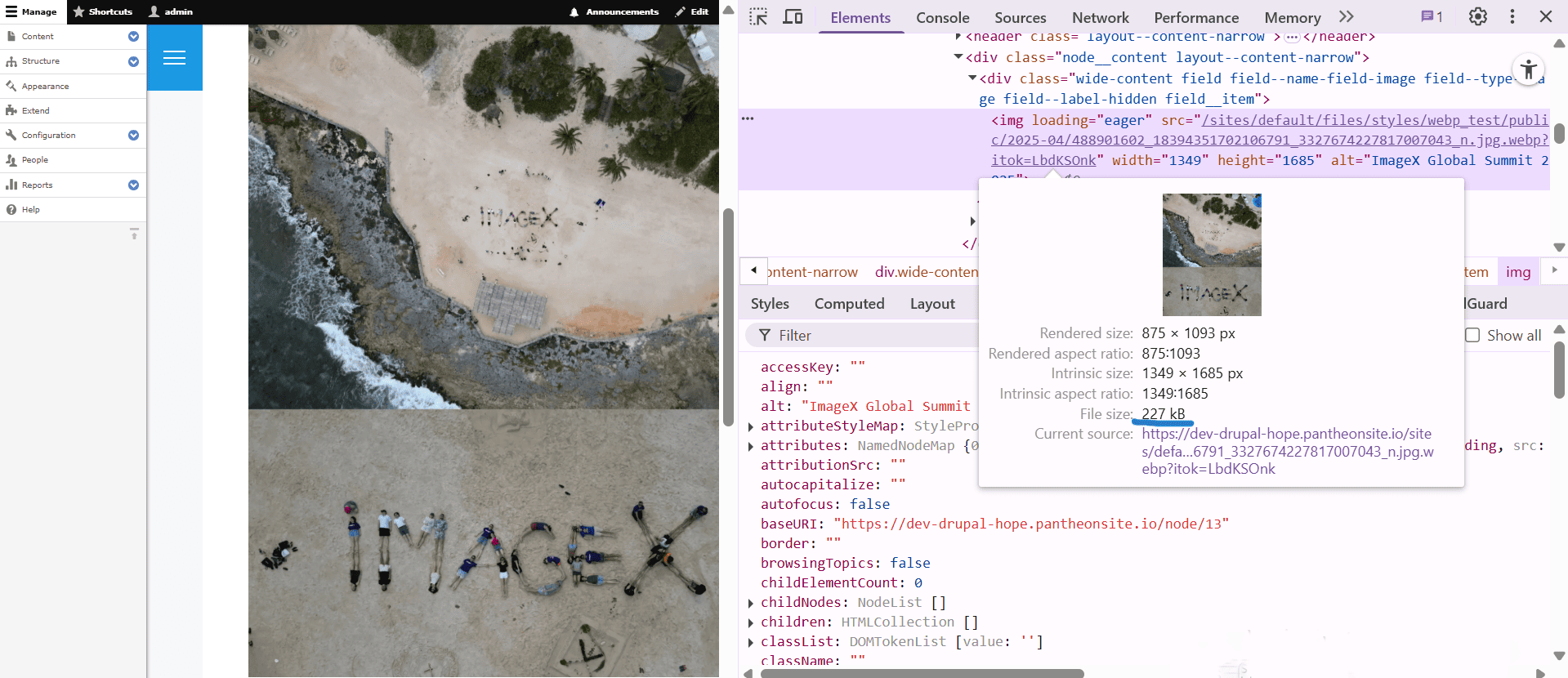Click the Configuration wrench icon

click(11, 135)
